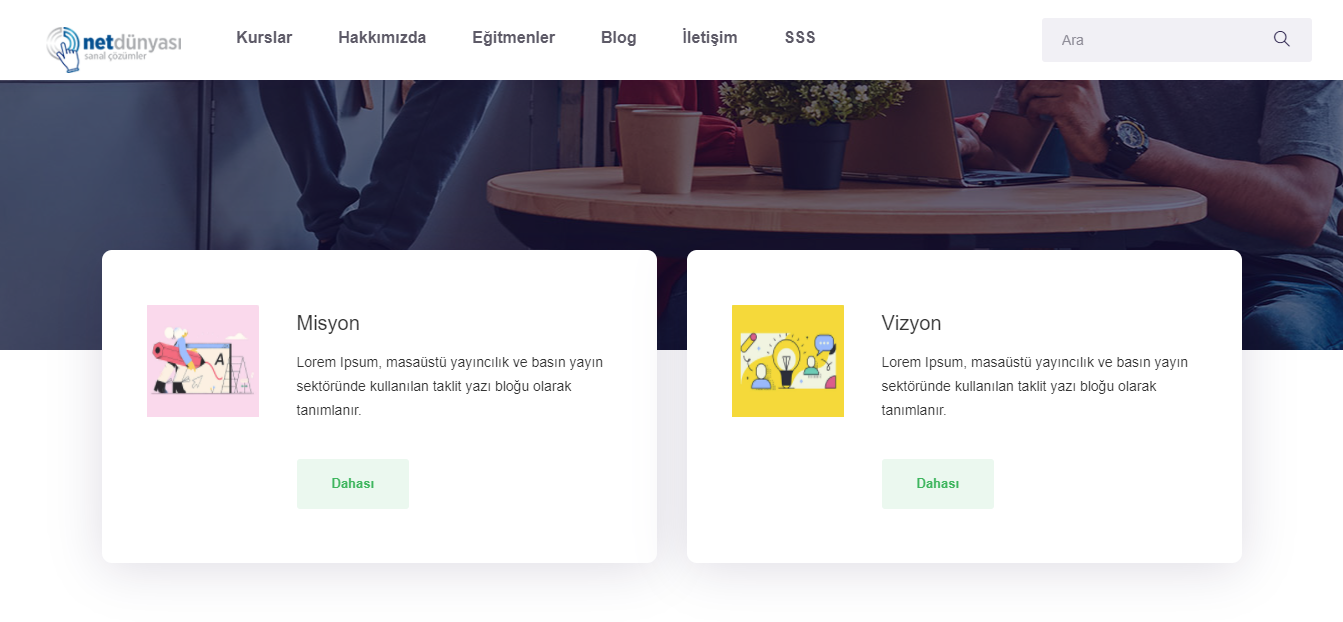Click the hero banner cafe photo
This screenshot has height=622, width=1343.
pyautogui.click(x=671, y=160)
